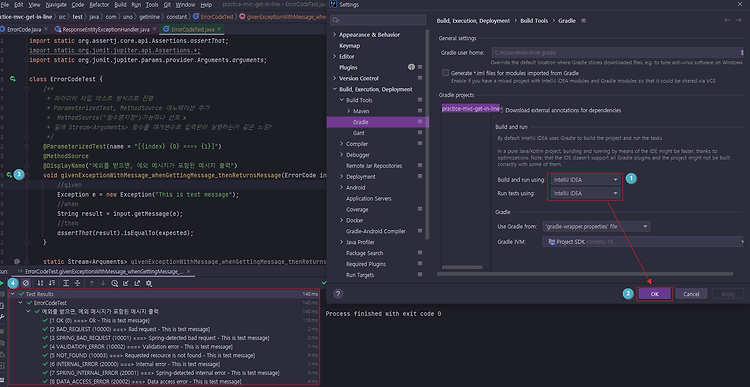Go to next failed test arrow

(103, 283)
